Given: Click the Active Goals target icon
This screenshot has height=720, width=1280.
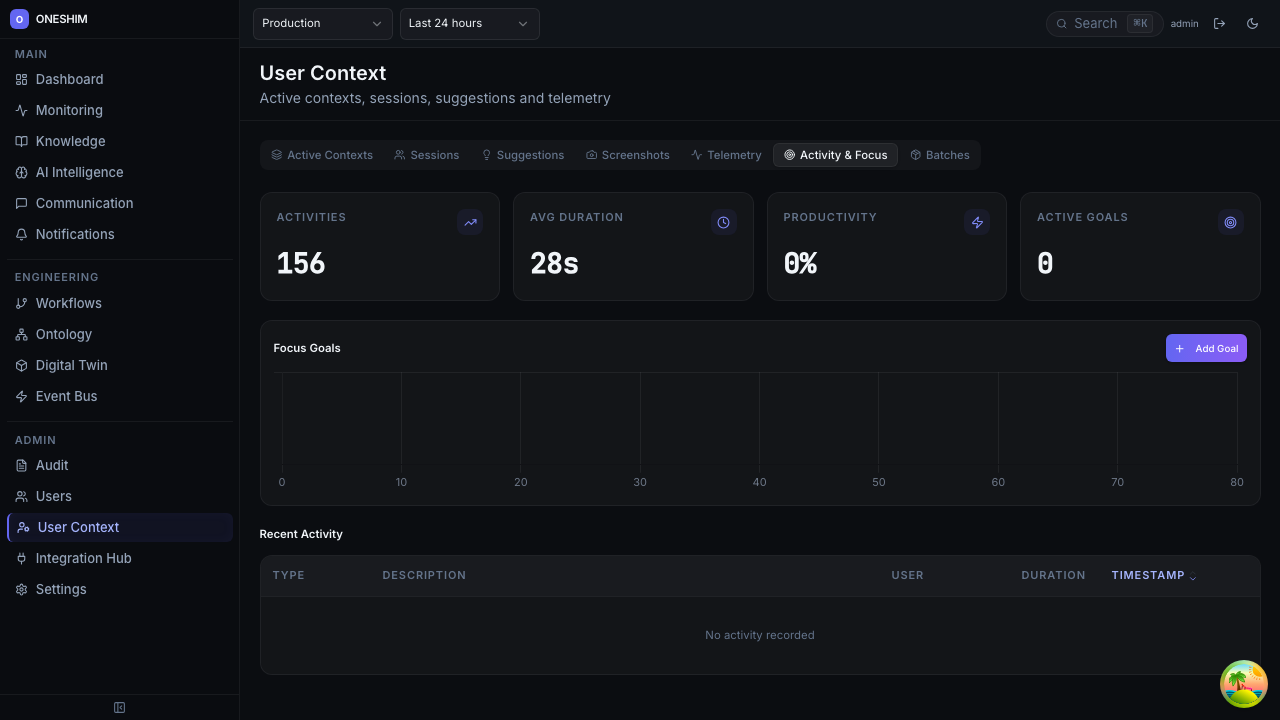Looking at the screenshot, I should click(1230, 223).
